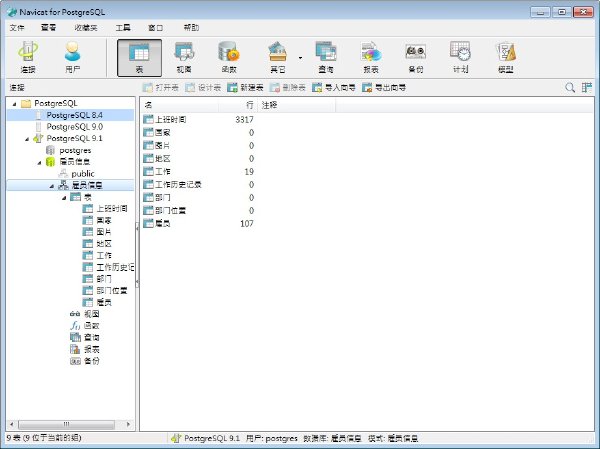Viewport: 600px width, 449px height.
Task: Collapse the 雇员信息 schema node arrow
Action: [52, 186]
